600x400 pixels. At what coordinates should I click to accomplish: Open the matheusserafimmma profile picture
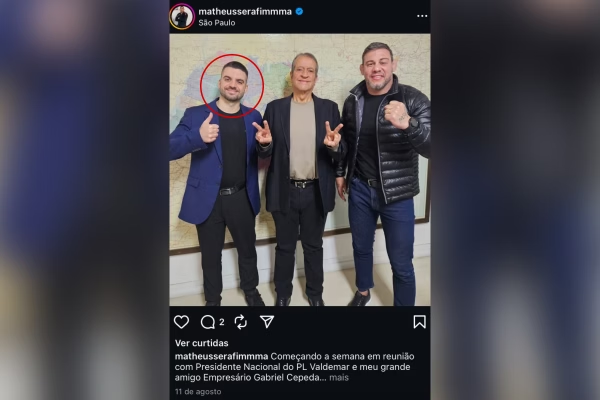[182, 16]
